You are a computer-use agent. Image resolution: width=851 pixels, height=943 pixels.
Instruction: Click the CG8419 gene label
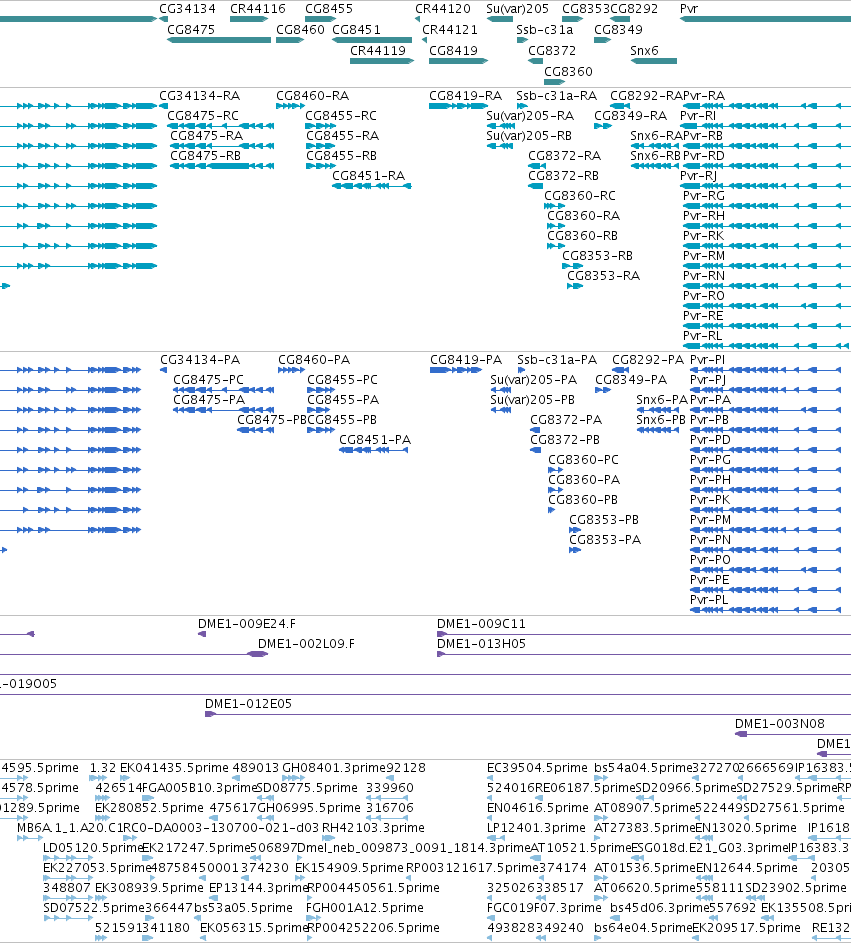click(453, 51)
